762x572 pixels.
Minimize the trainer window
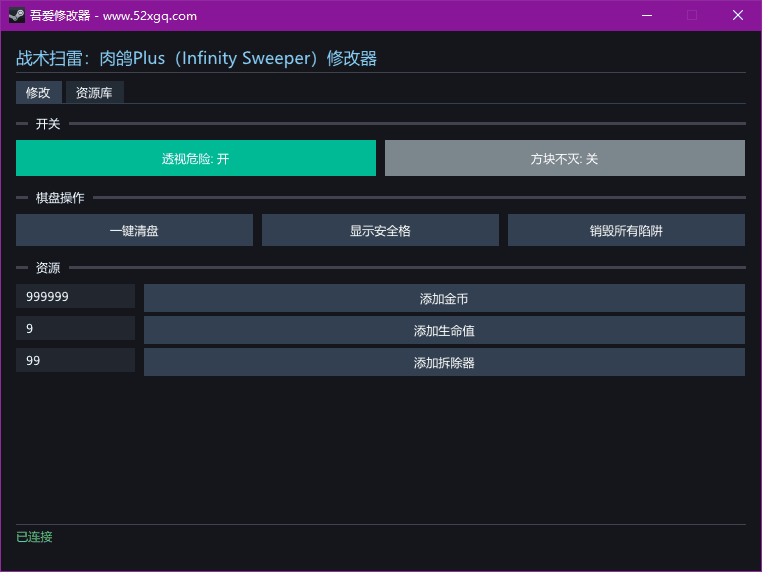pyautogui.click(x=647, y=16)
